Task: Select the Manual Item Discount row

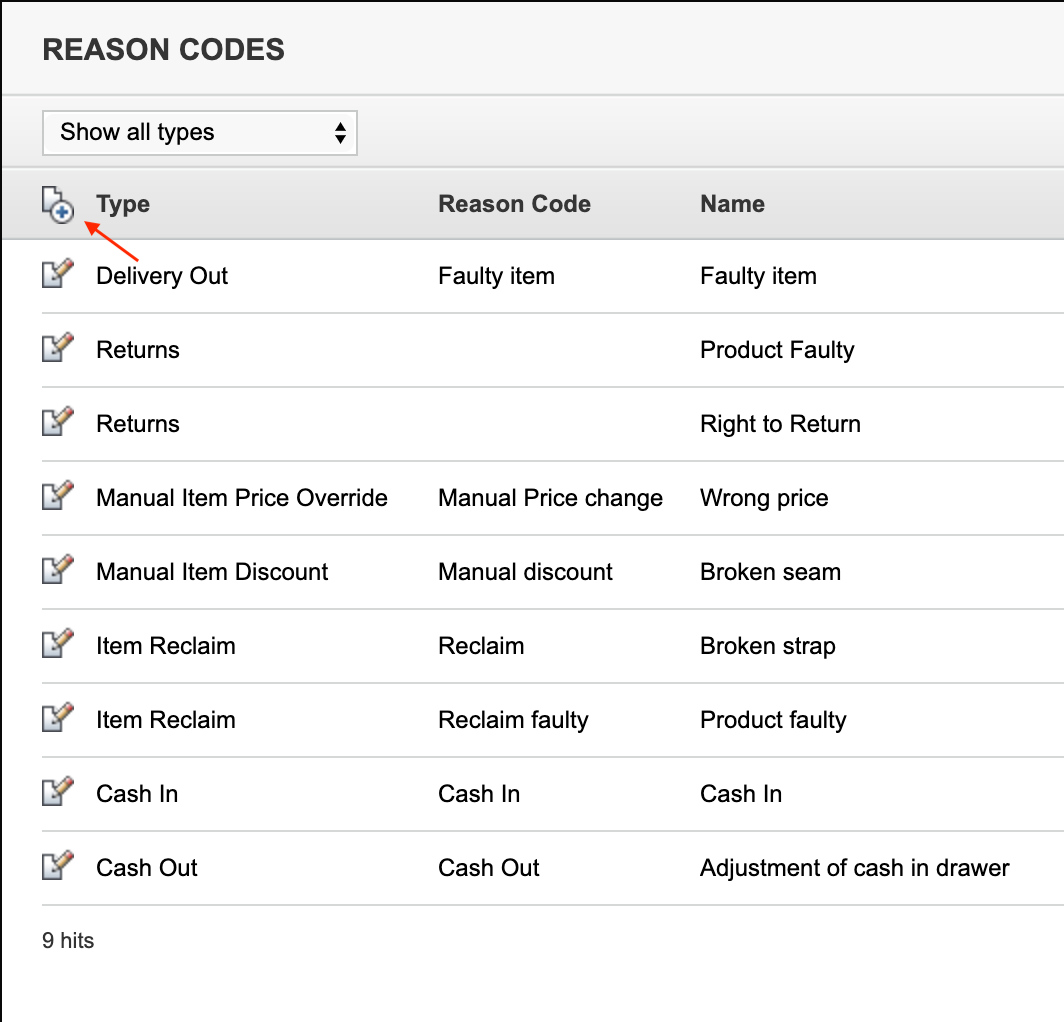Action: tap(211, 571)
